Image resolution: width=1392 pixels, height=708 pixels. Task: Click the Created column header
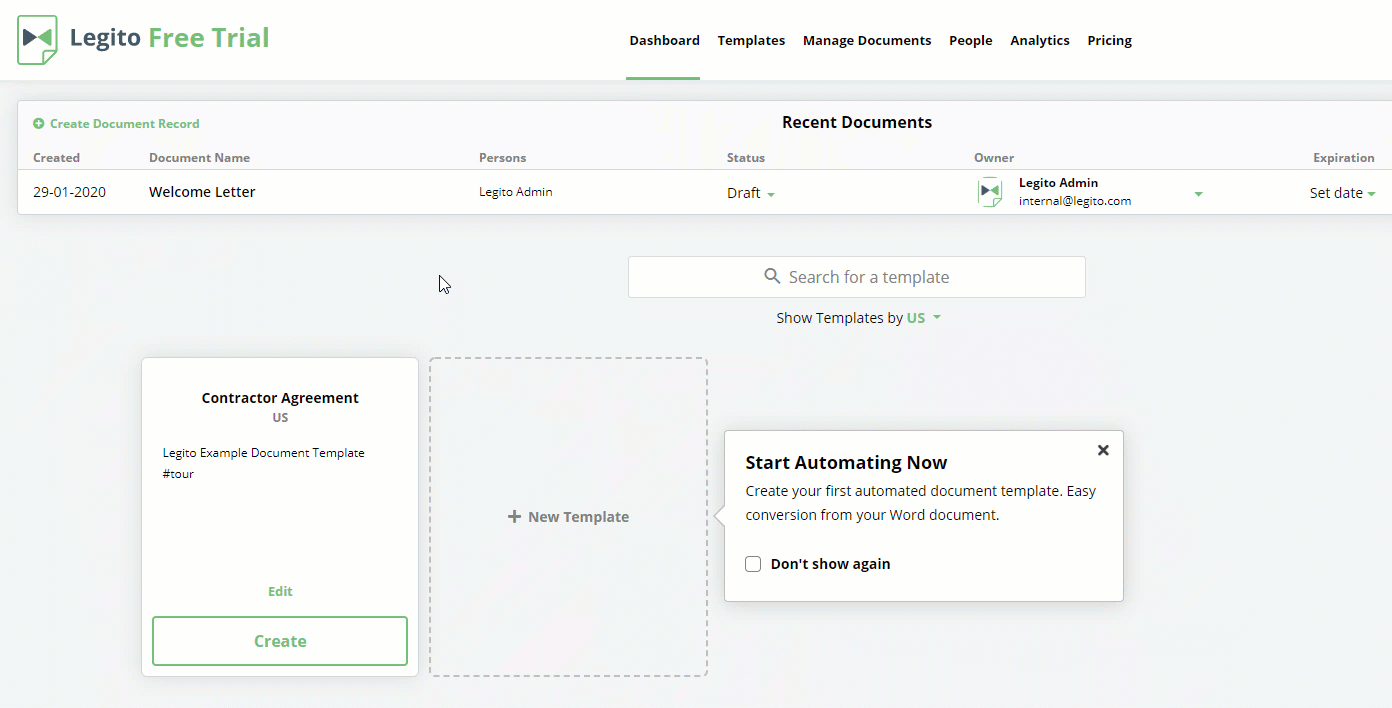56,158
